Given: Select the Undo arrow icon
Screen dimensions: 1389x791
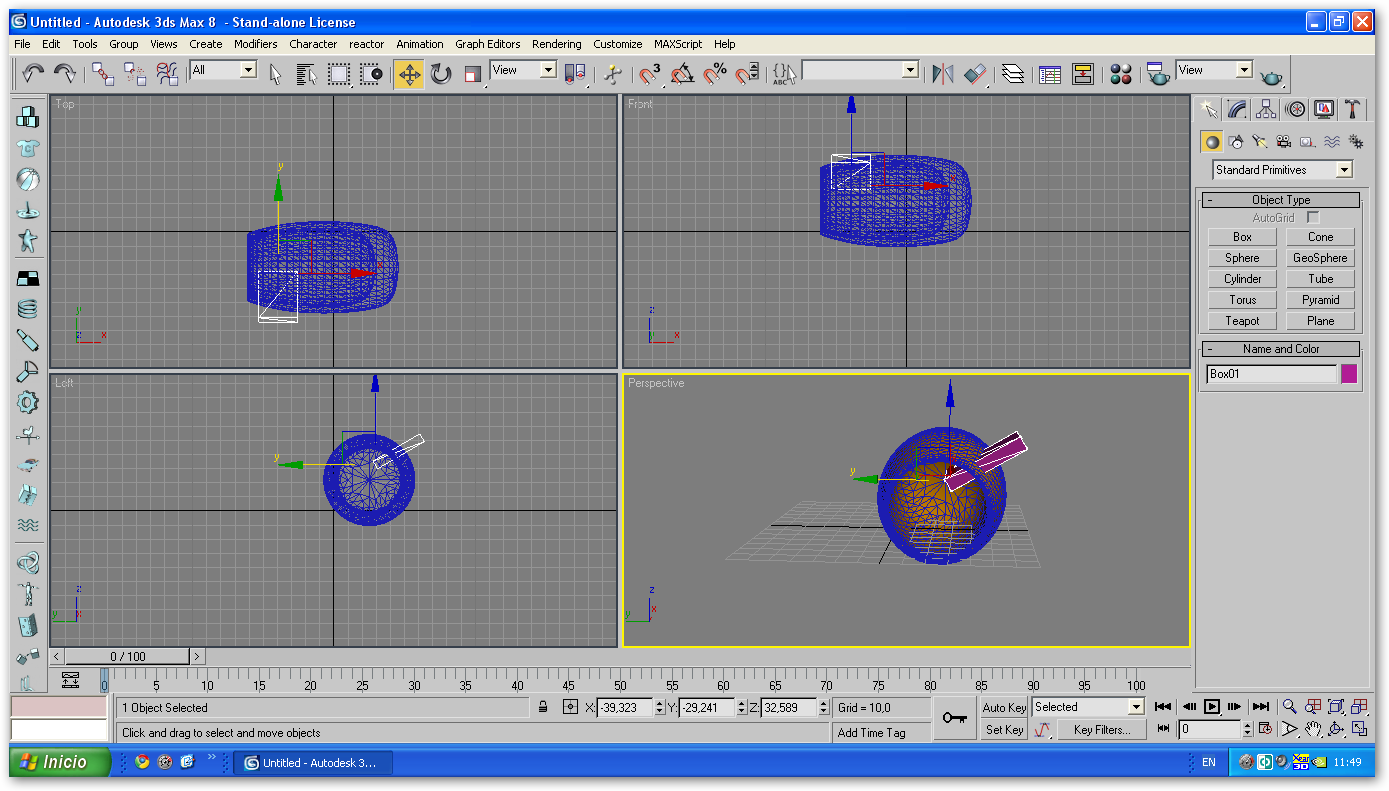Looking at the screenshot, I should tap(33, 72).
